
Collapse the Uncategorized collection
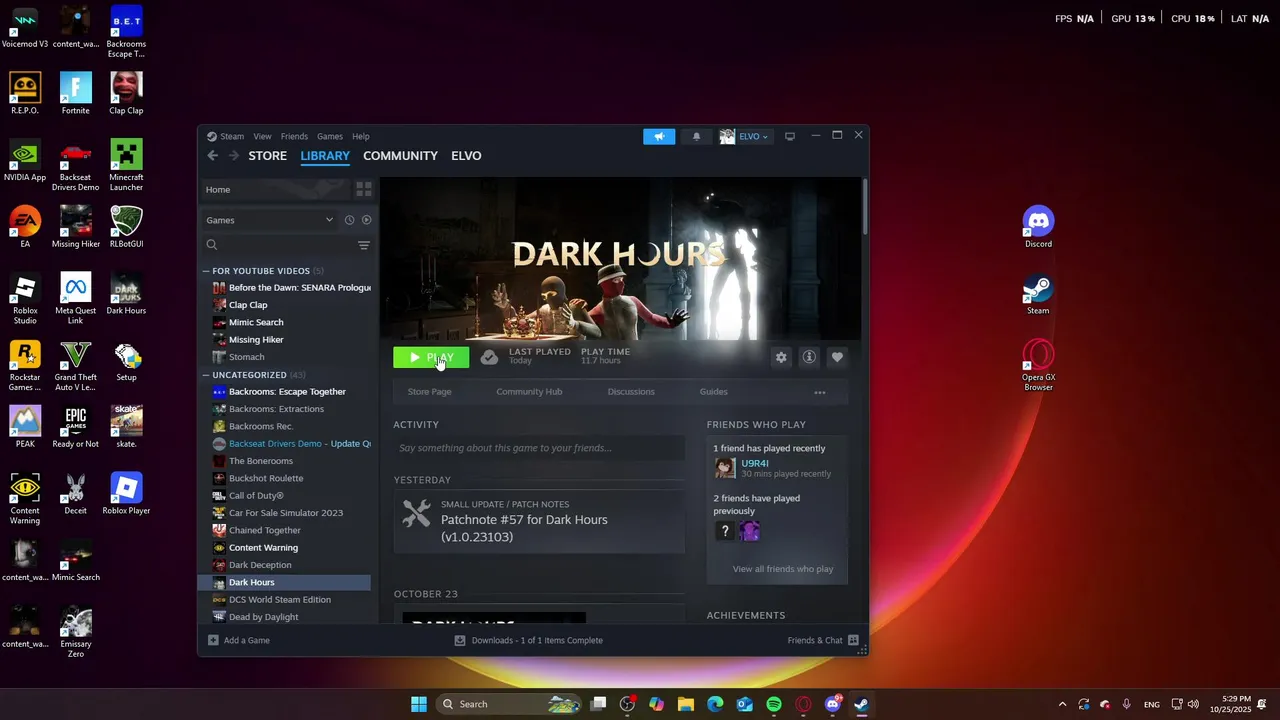click(206, 375)
